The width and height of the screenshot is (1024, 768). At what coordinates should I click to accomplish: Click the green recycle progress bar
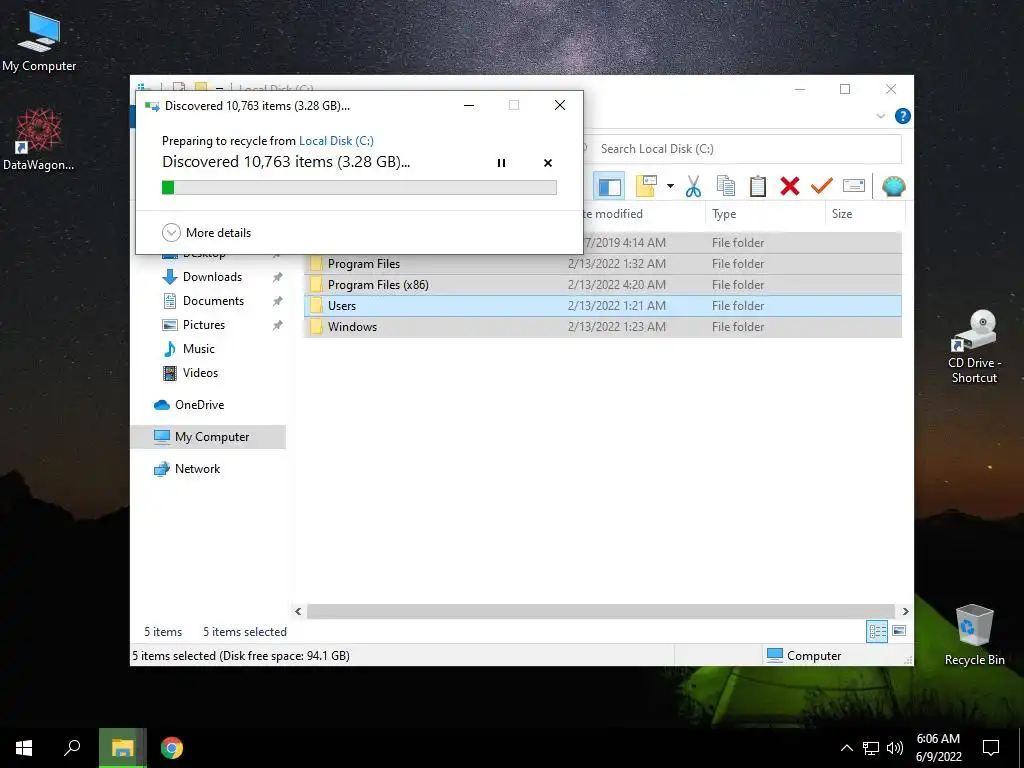pyautogui.click(x=359, y=187)
